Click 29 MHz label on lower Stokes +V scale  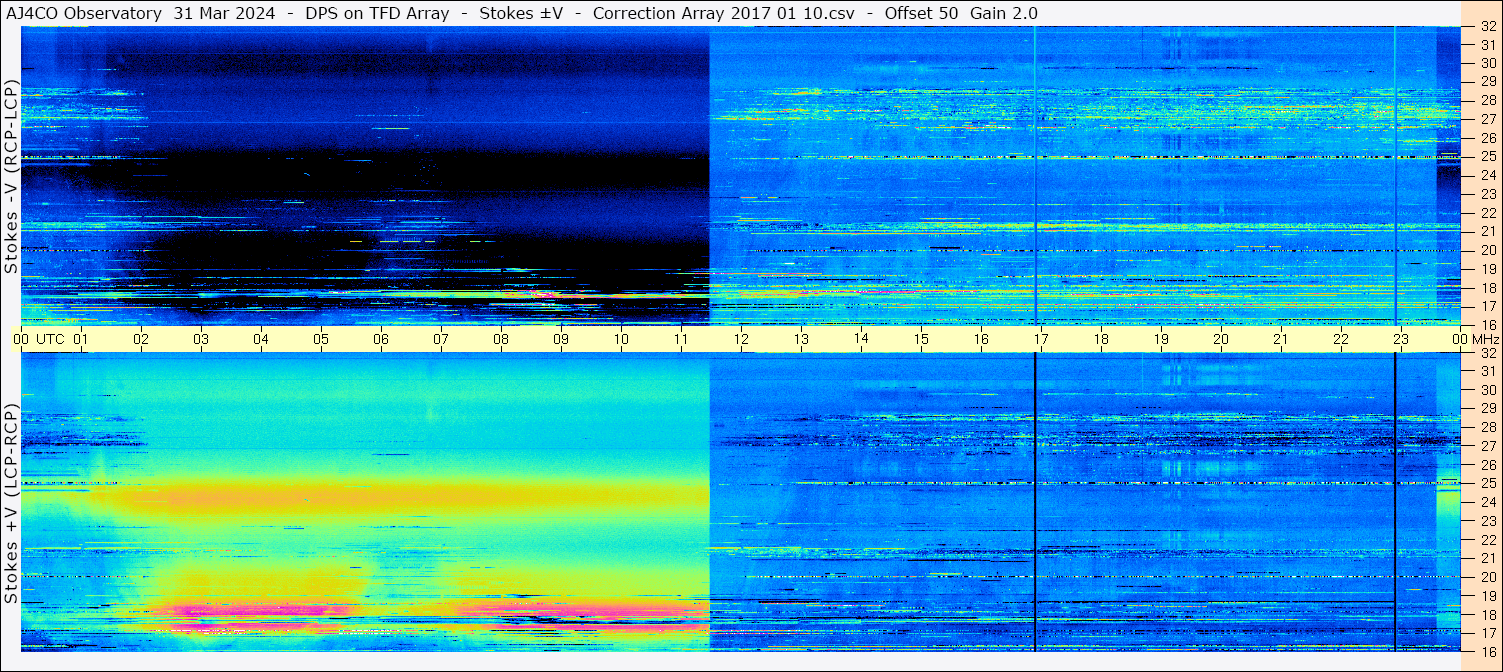[x=1487, y=409]
